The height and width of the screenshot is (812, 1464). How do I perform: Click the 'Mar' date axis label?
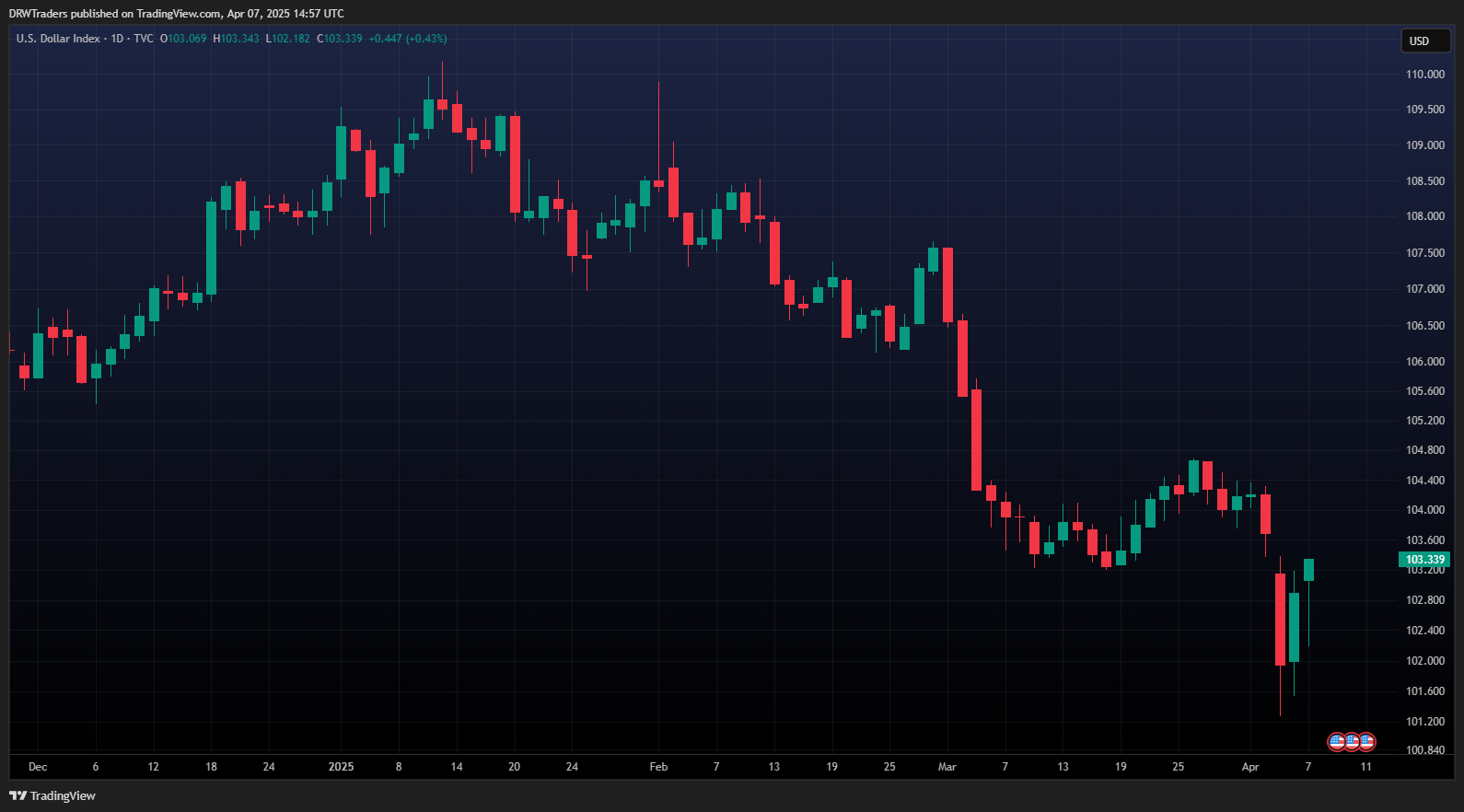coord(947,767)
